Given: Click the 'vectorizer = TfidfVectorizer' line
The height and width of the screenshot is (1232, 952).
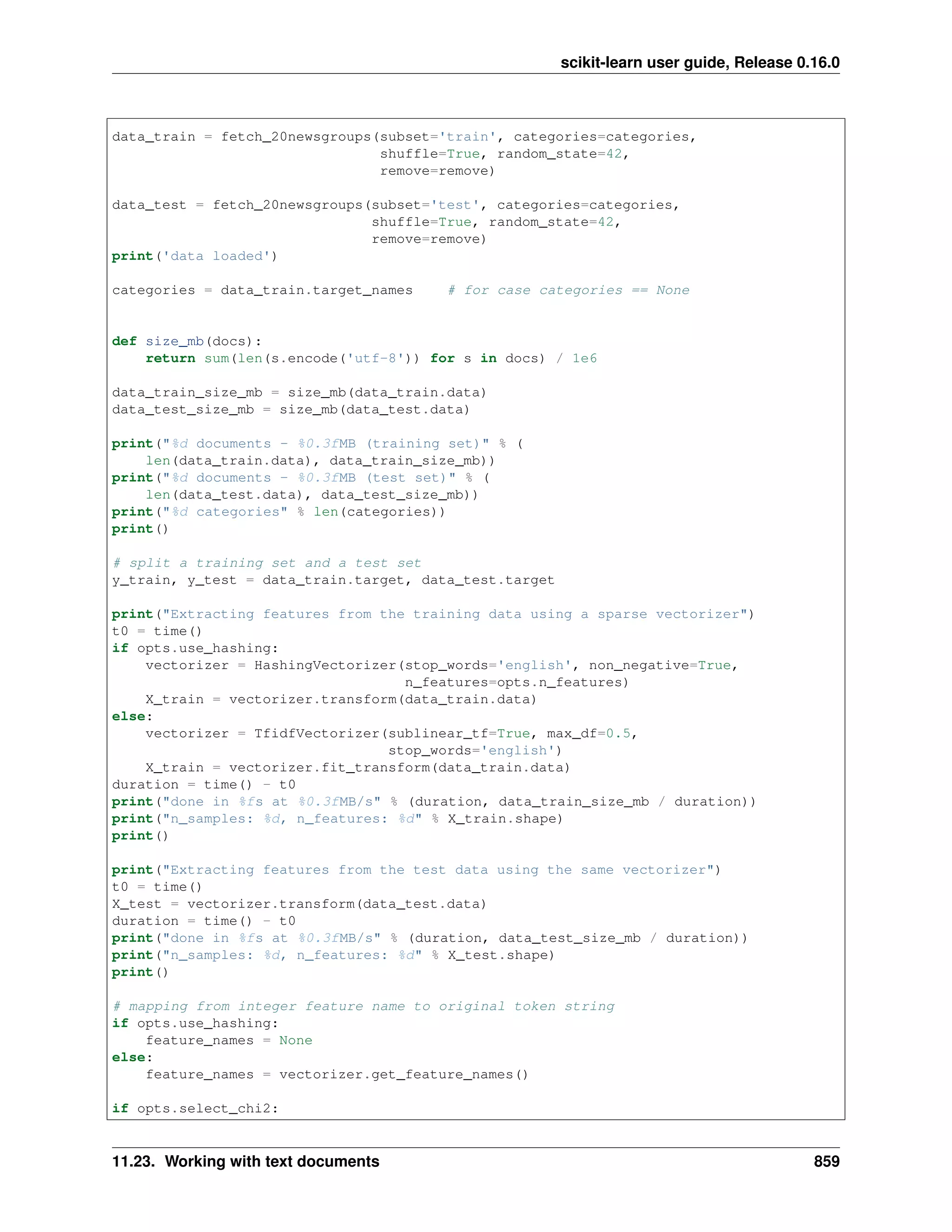Looking at the screenshot, I should (391, 734).
